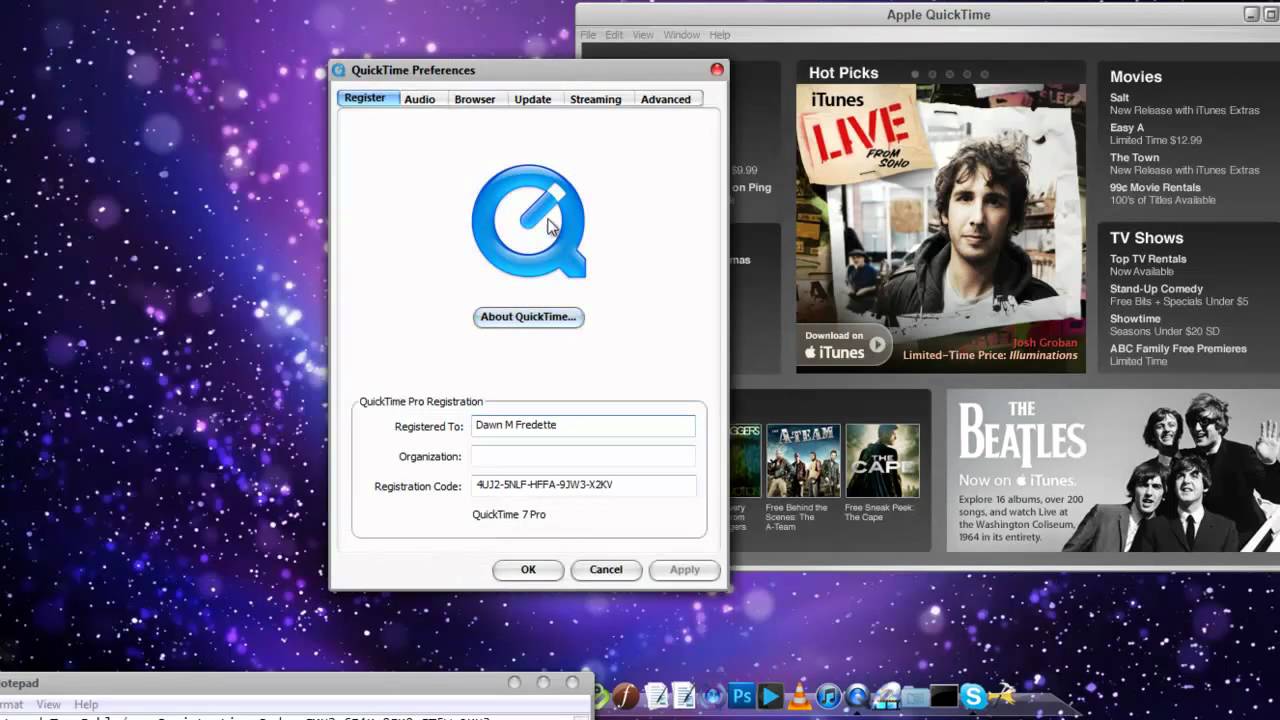Open the Help menu in Notepad
1280x720 pixels.
(86, 705)
